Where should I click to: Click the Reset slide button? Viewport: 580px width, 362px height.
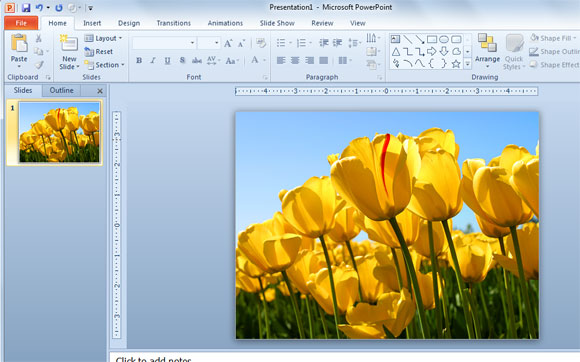[99, 52]
